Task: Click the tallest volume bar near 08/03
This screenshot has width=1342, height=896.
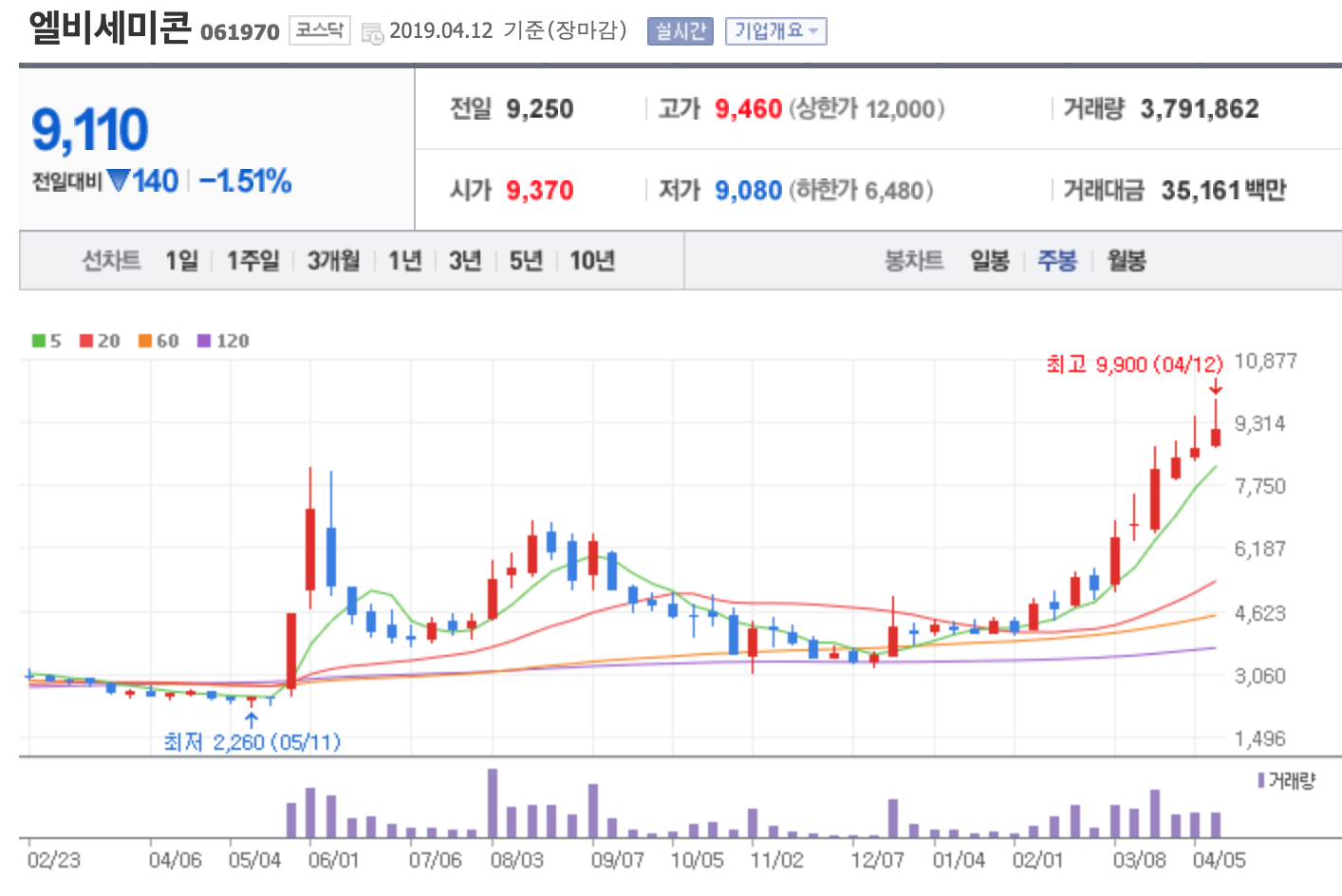Action: [493, 803]
